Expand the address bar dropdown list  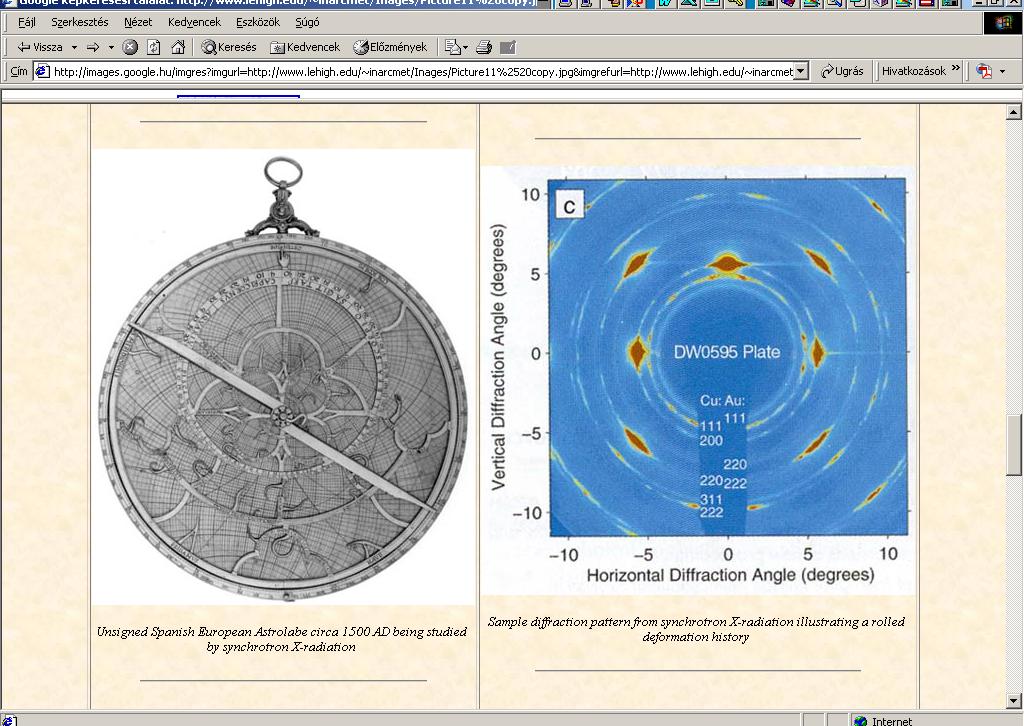click(x=801, y=71)
